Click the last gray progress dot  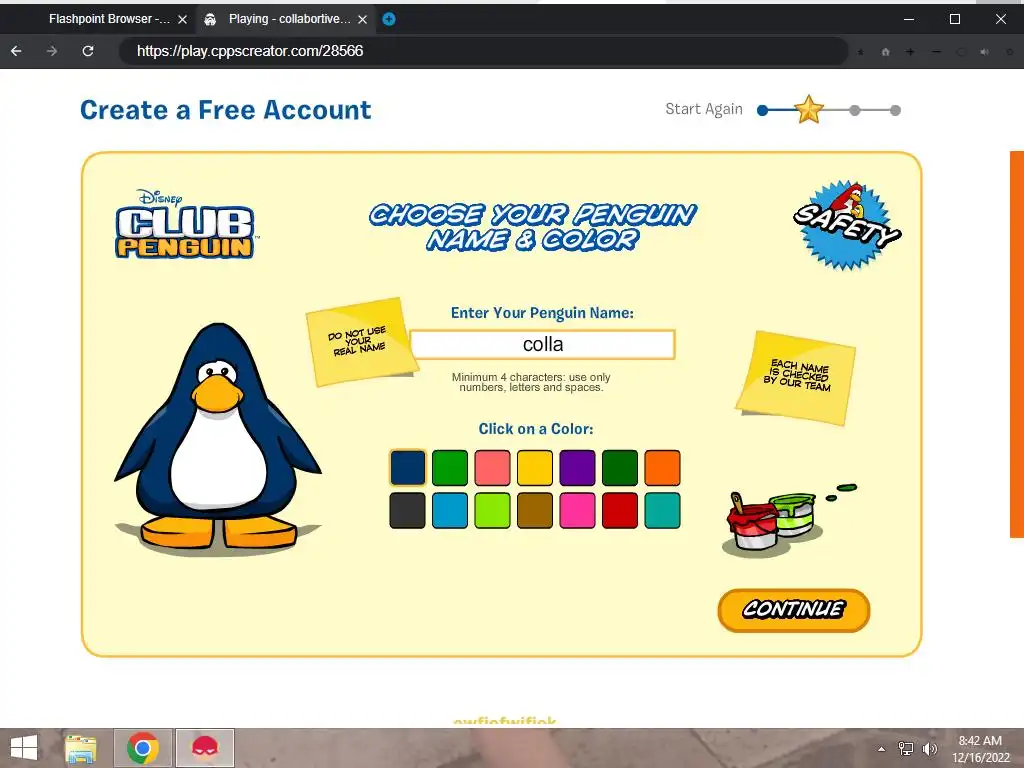coord(895,110)
